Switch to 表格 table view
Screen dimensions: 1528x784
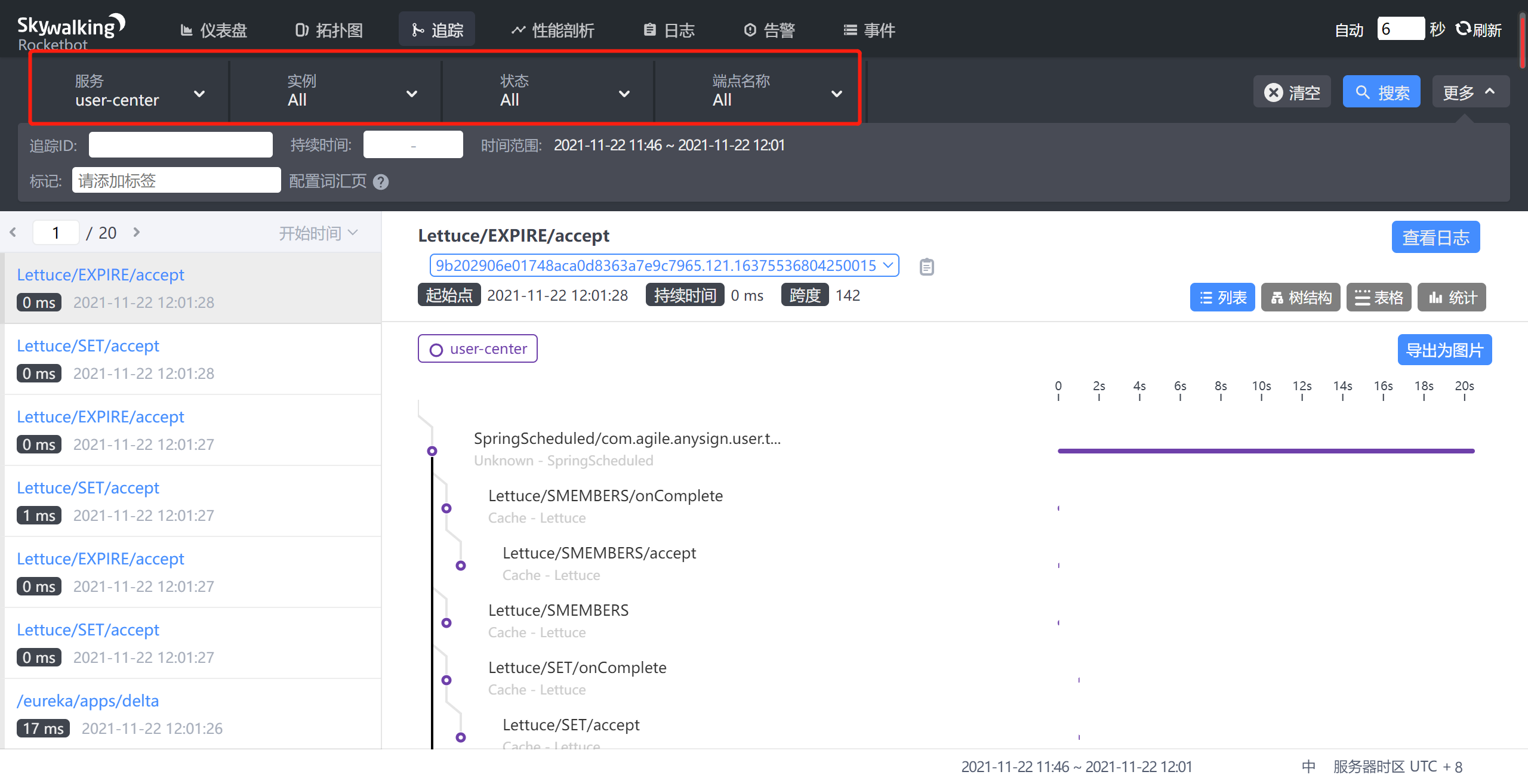(1379, 297)
